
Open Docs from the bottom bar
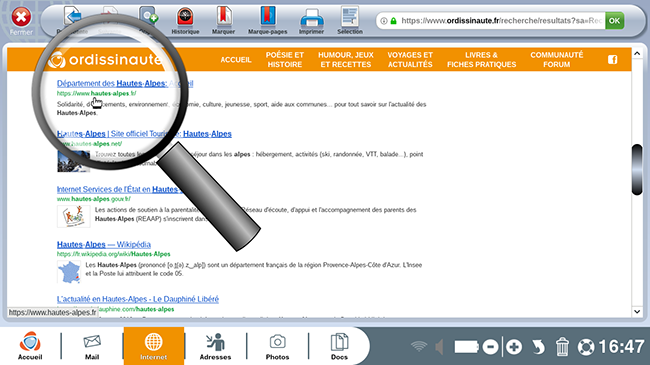[339, 346]
